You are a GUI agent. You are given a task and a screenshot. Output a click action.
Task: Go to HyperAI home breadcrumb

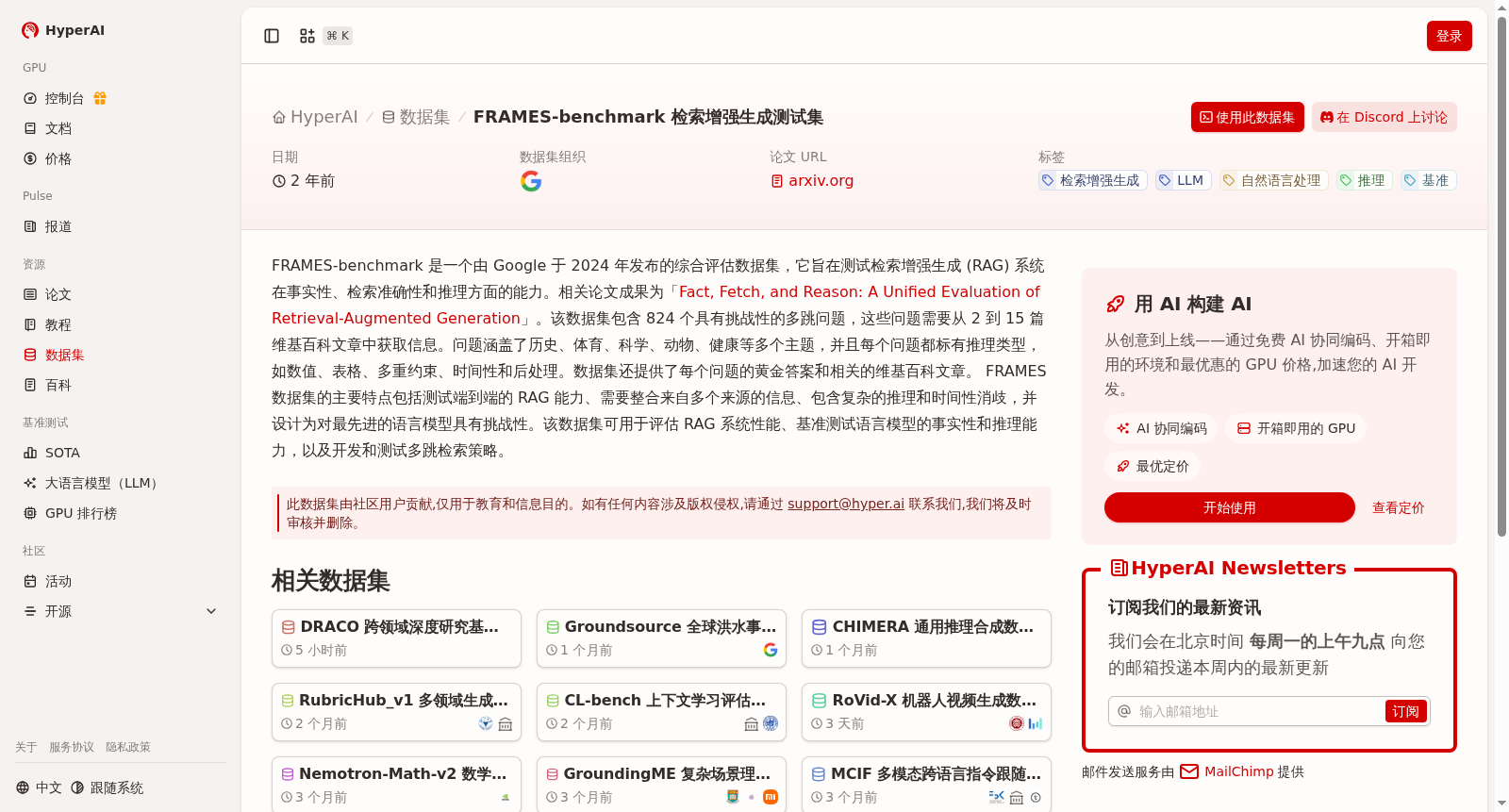(315, 117)
